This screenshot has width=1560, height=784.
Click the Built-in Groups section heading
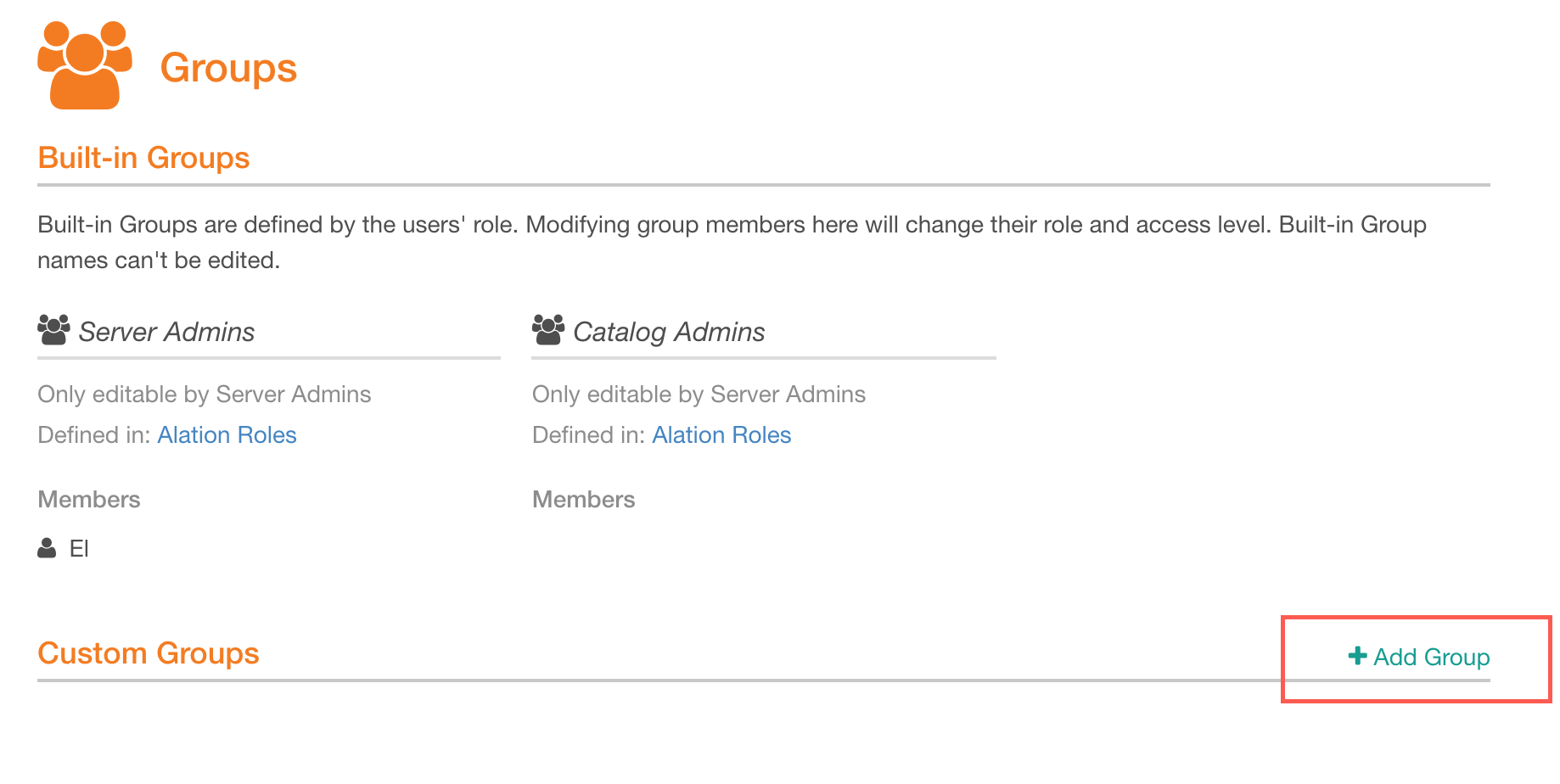(143, 158)
